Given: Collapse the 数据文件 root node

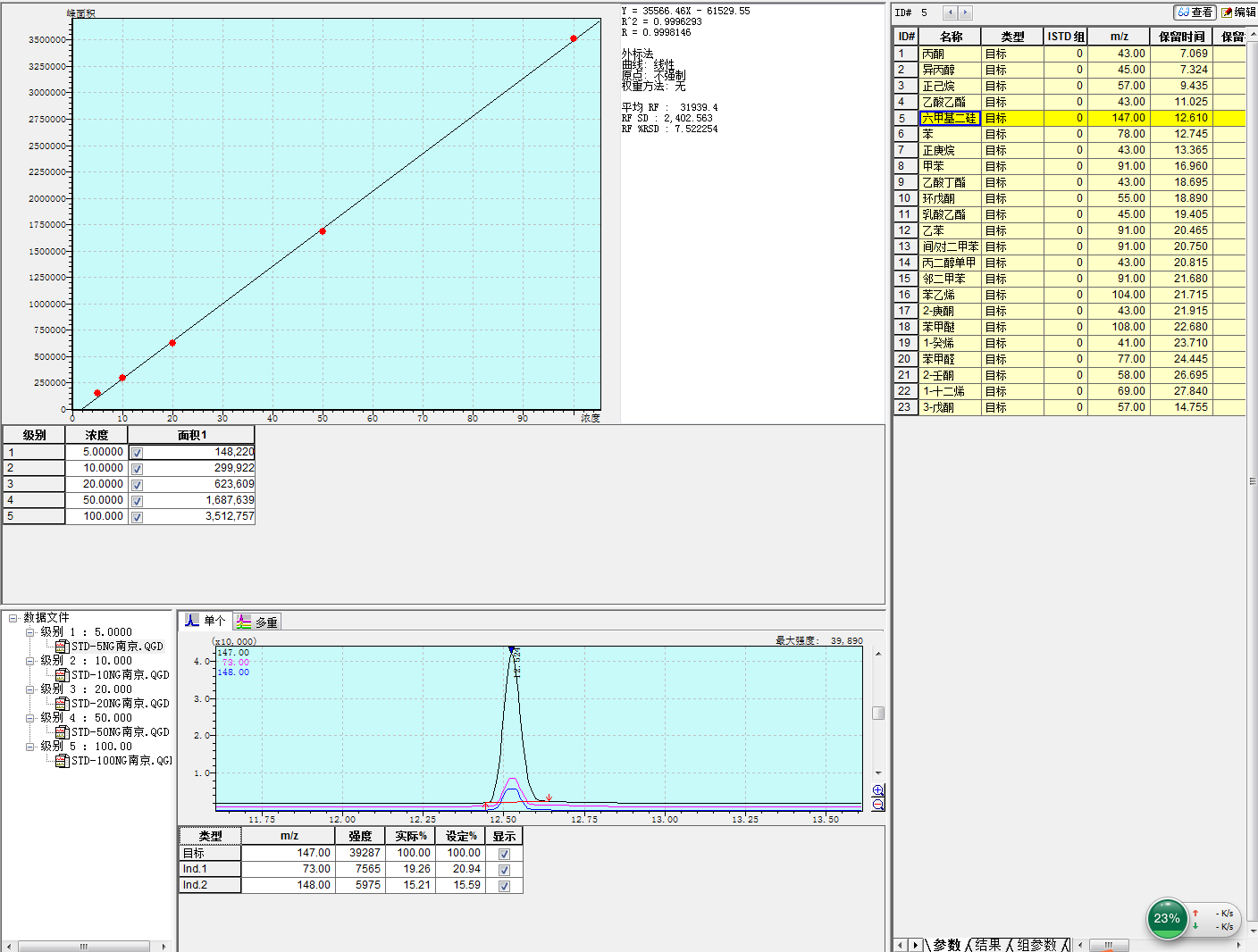Looking at the screenshot, I should coord(13,617).
